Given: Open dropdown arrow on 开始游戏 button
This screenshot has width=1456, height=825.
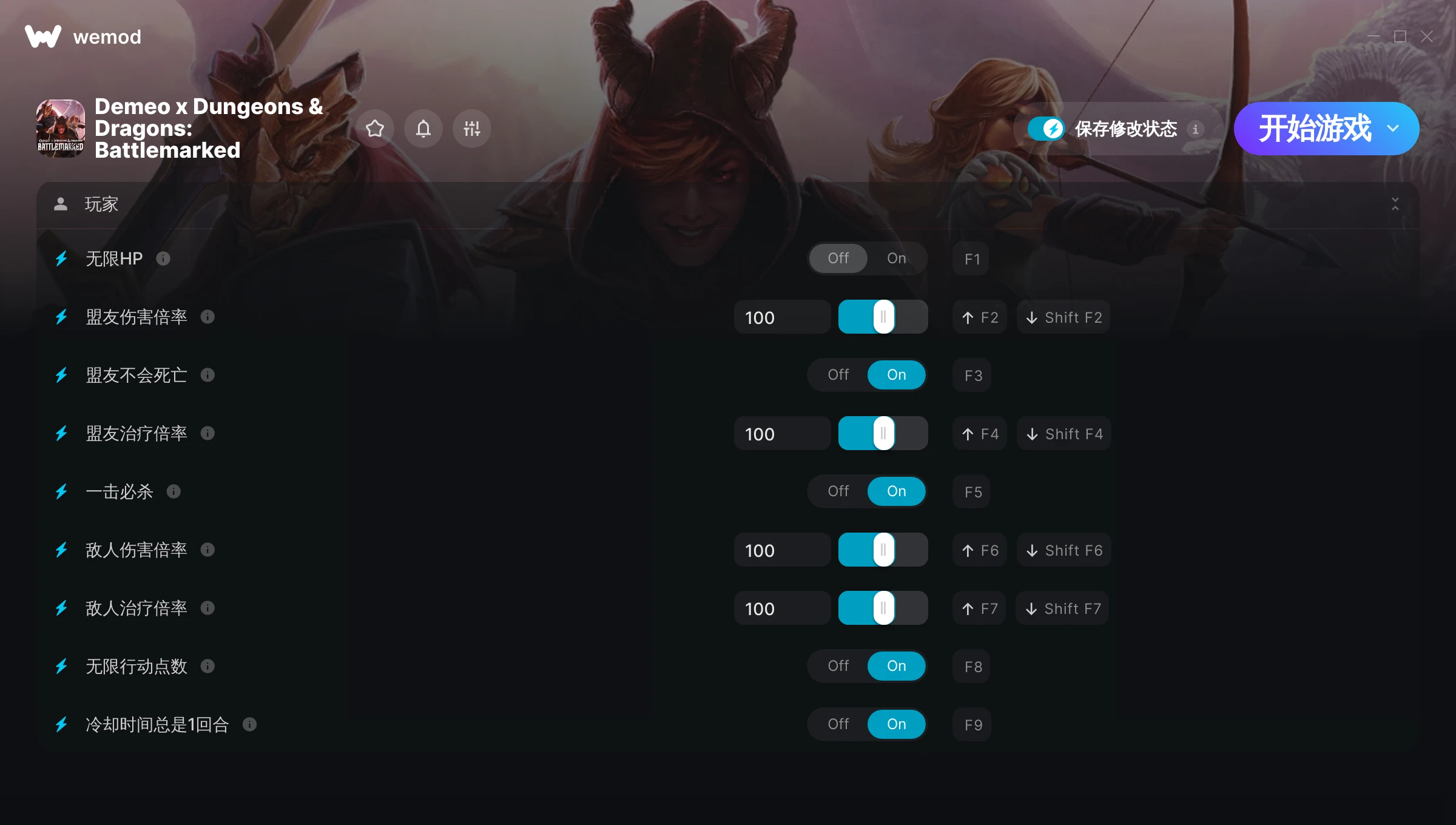Looking at the screenshot, I should 1393,129.
